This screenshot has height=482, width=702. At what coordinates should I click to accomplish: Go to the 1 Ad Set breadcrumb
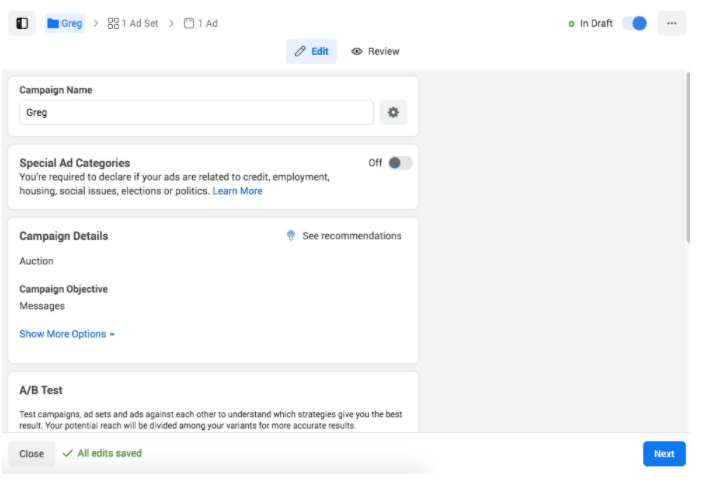click(x=140, y=23)
